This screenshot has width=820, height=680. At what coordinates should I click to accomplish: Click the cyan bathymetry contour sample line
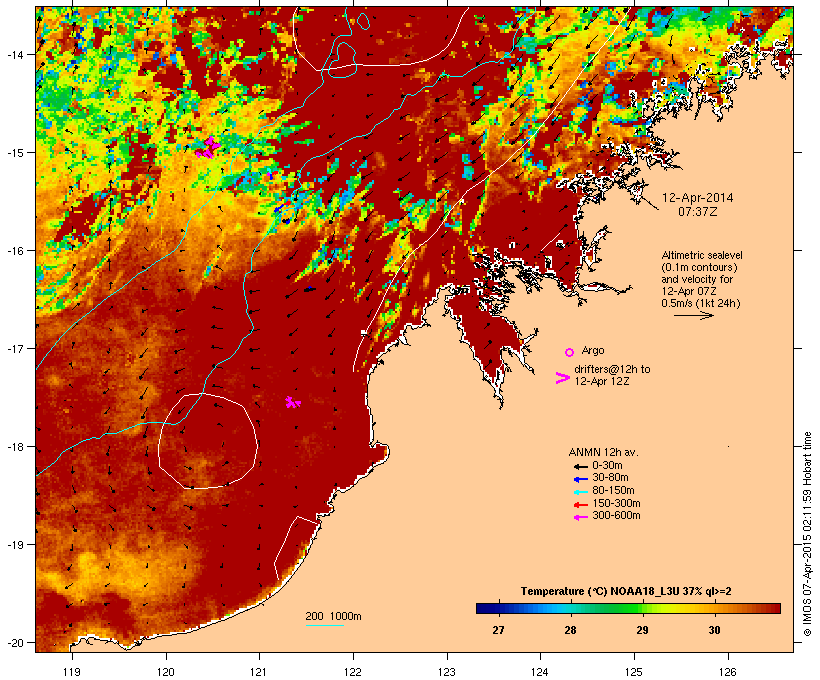(x=324, y=625)
